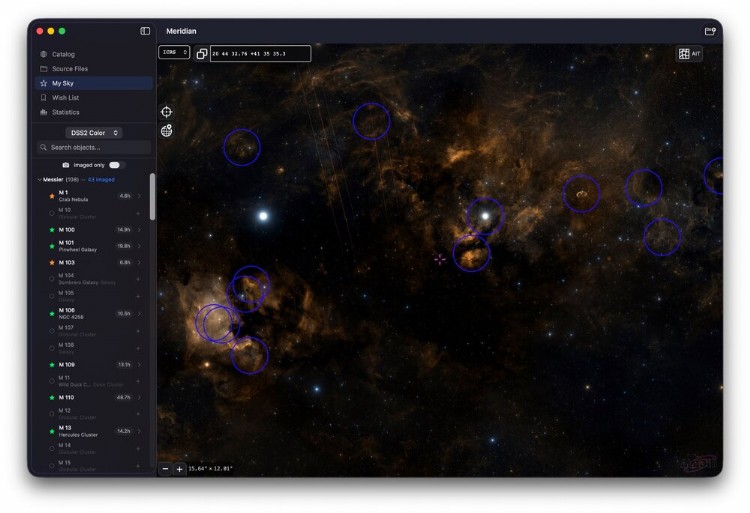Collapse the Messier group chevron
The image size is (750, 513).
(39, 180)
